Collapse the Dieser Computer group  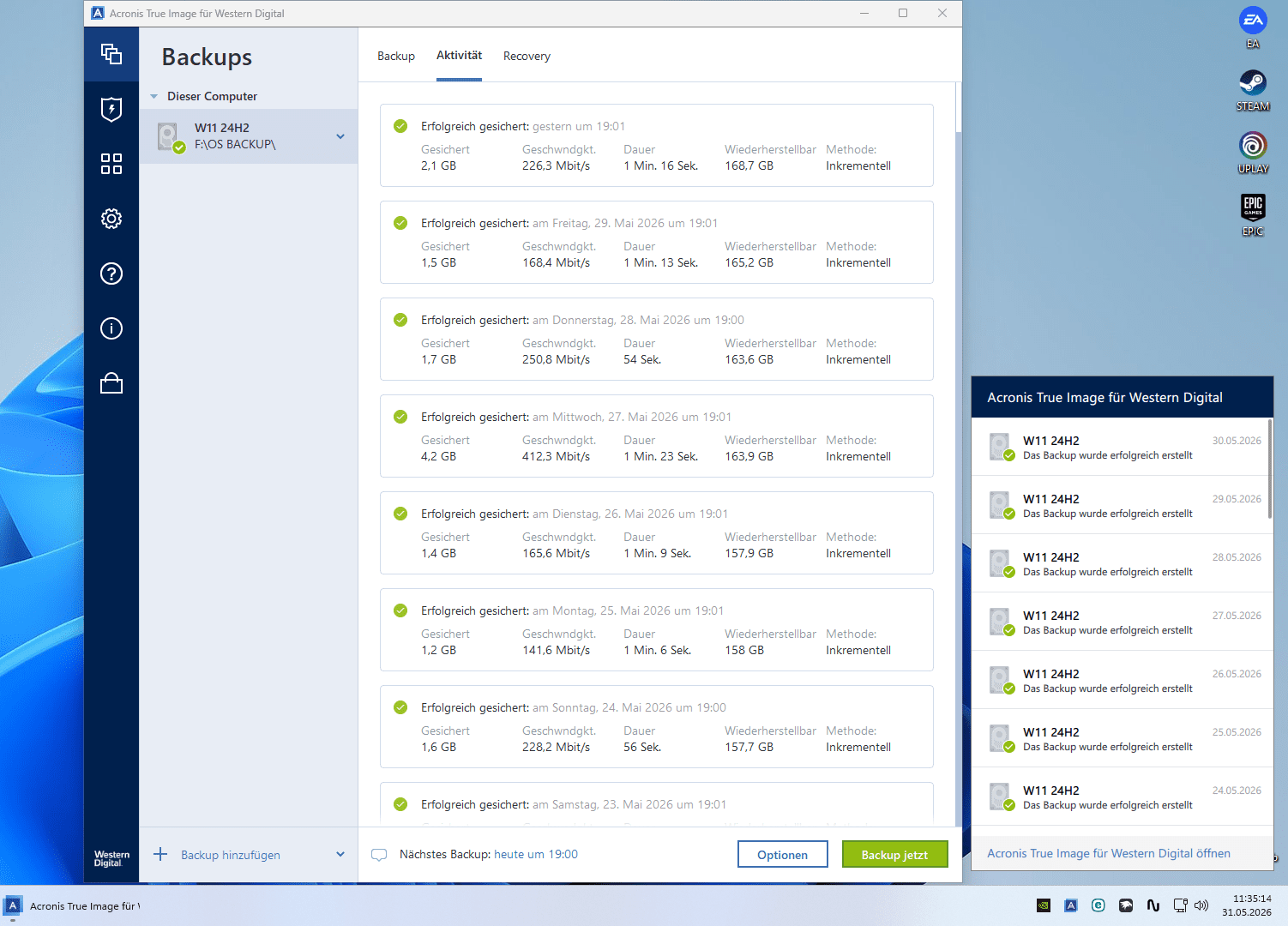tap(154, 97)
